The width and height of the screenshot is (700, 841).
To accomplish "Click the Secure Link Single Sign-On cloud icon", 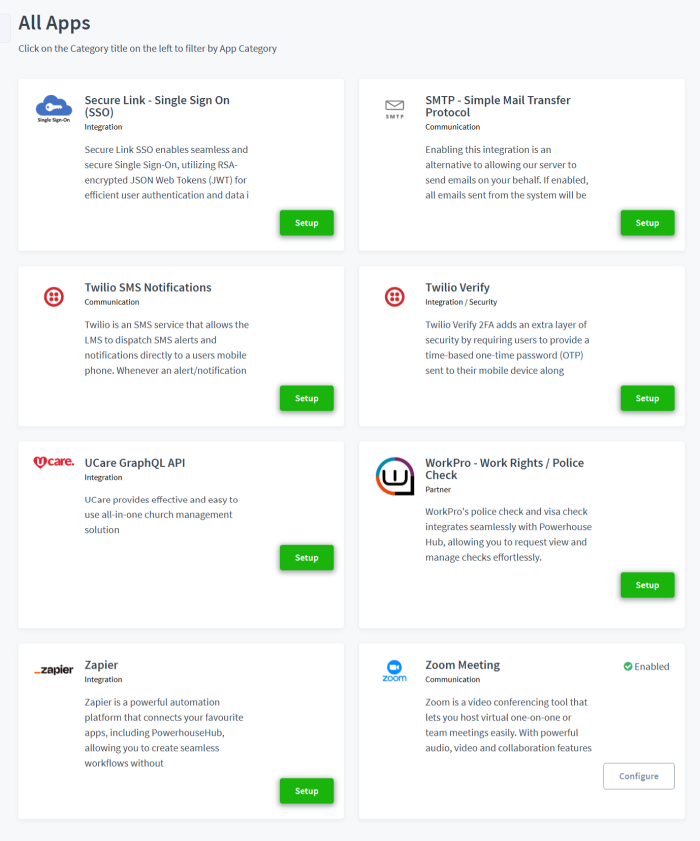I will (x=54, y=106).
